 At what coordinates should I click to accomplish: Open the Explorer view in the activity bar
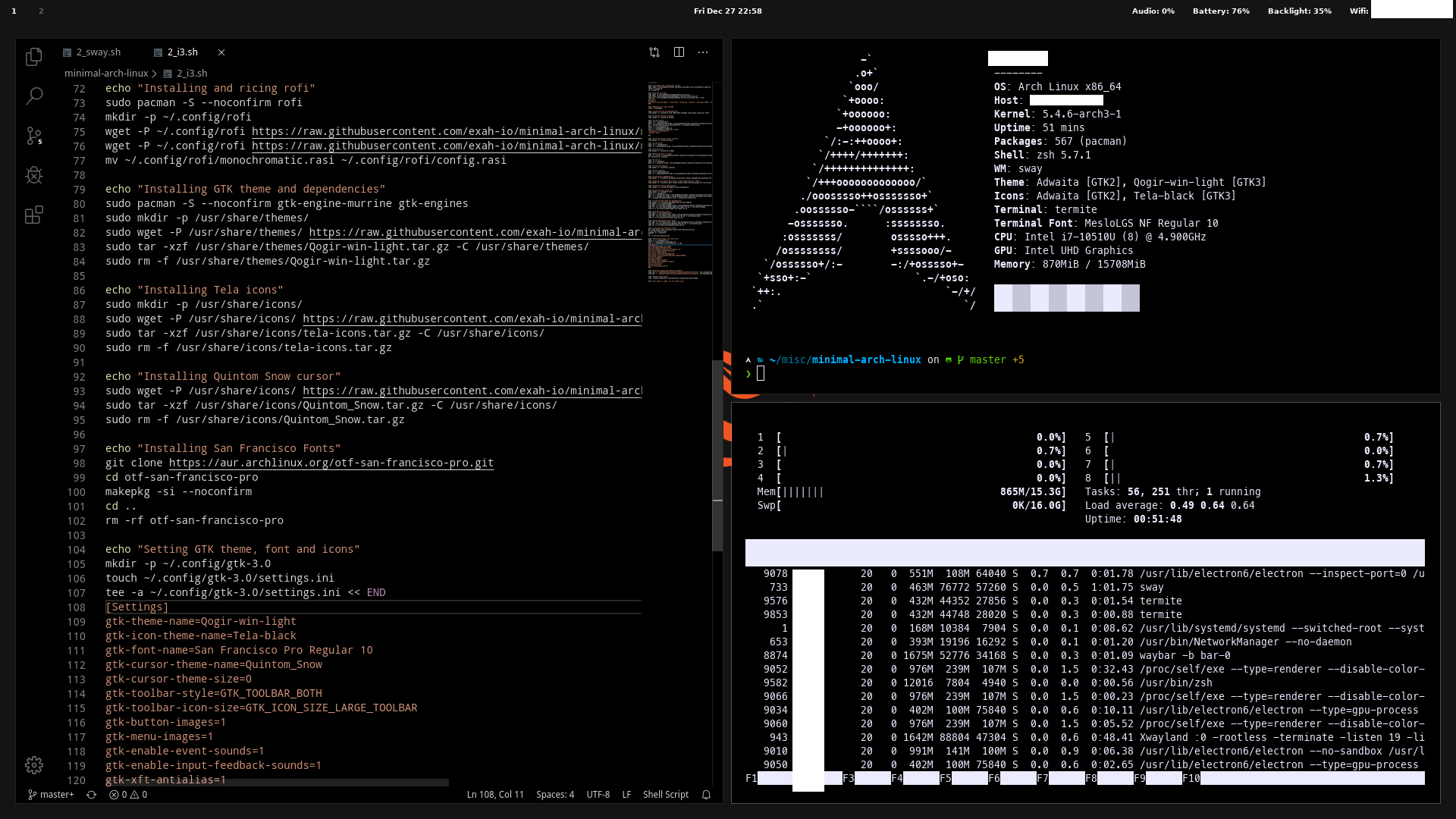(34, 57)
